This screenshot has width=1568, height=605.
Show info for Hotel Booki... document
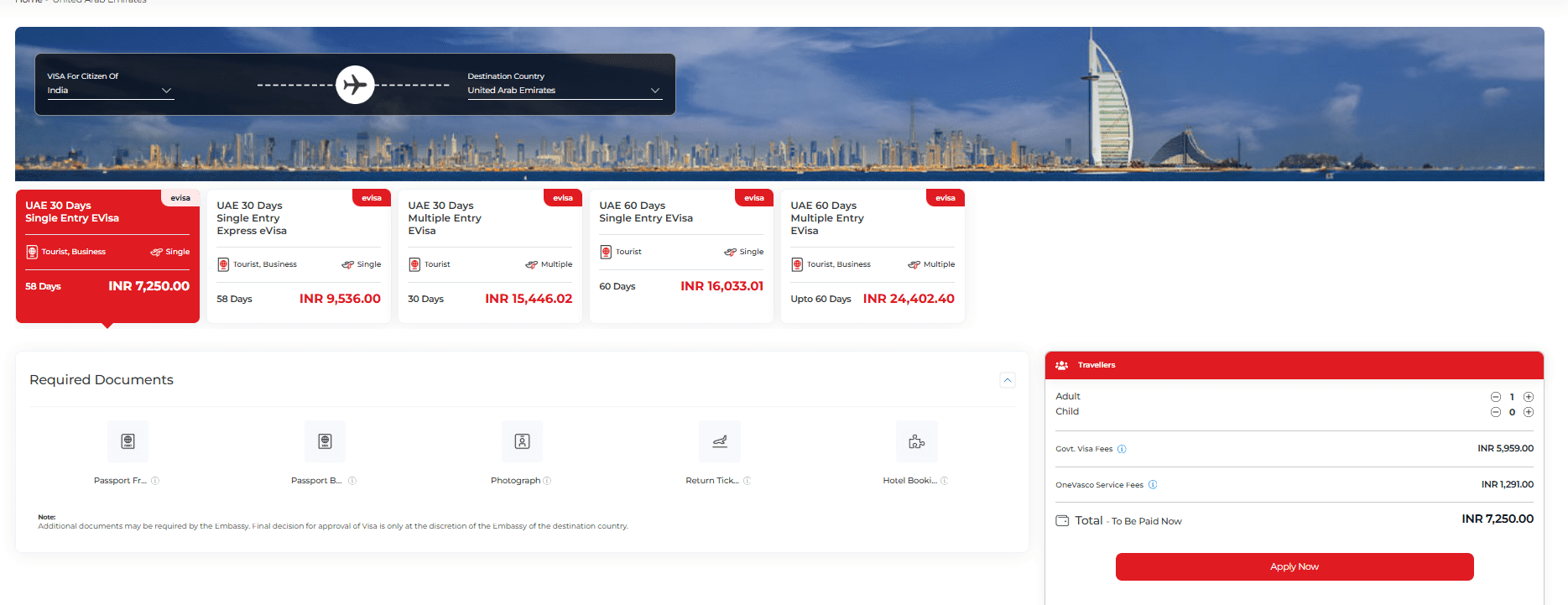pyautogui.click(x=944, y=481)
